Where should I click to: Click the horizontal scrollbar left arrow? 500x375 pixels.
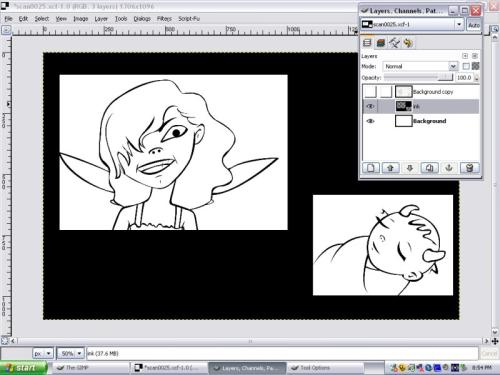click(13, 341)
